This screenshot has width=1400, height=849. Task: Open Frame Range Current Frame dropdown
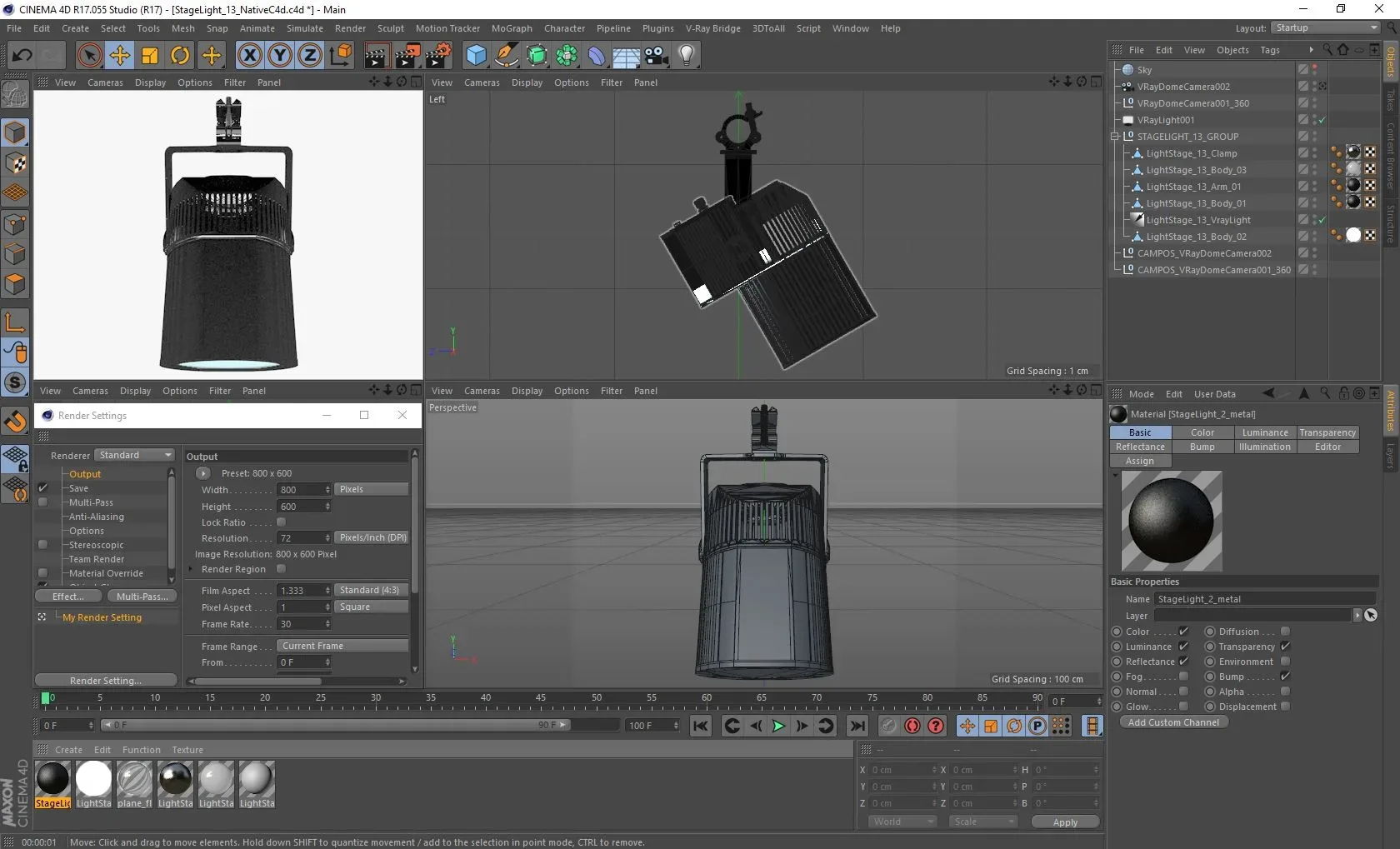coord(342,646)
